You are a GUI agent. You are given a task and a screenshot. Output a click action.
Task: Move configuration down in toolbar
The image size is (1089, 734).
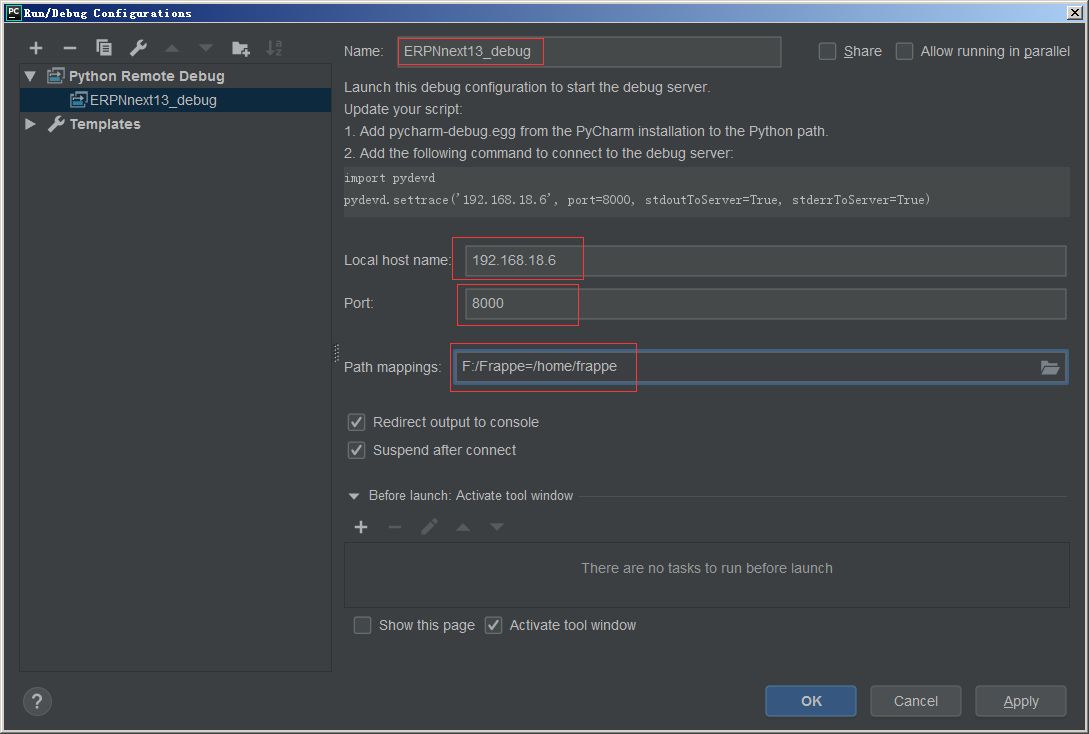206,48
